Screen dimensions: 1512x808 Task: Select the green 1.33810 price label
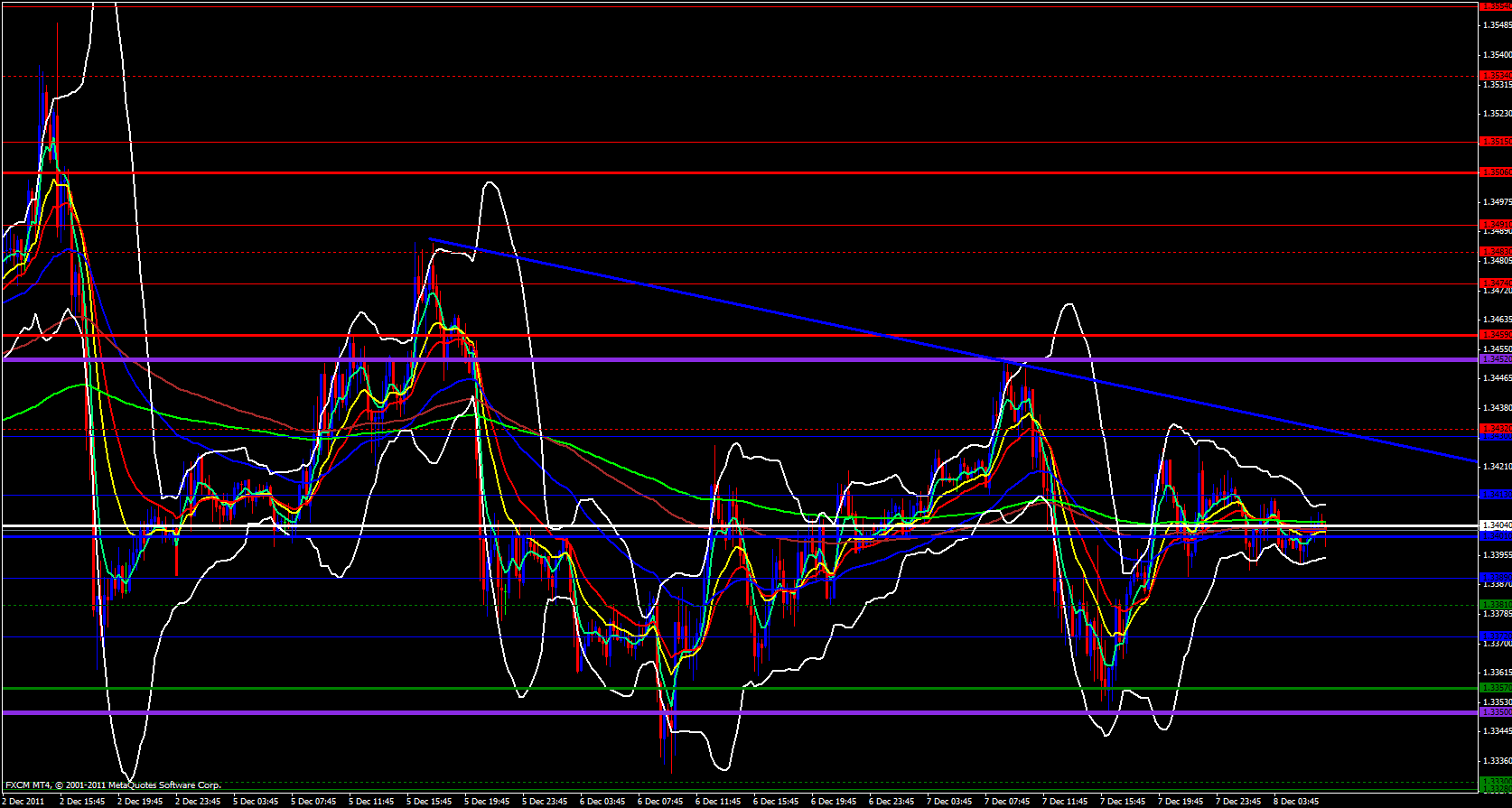(x=1495, y=604)
